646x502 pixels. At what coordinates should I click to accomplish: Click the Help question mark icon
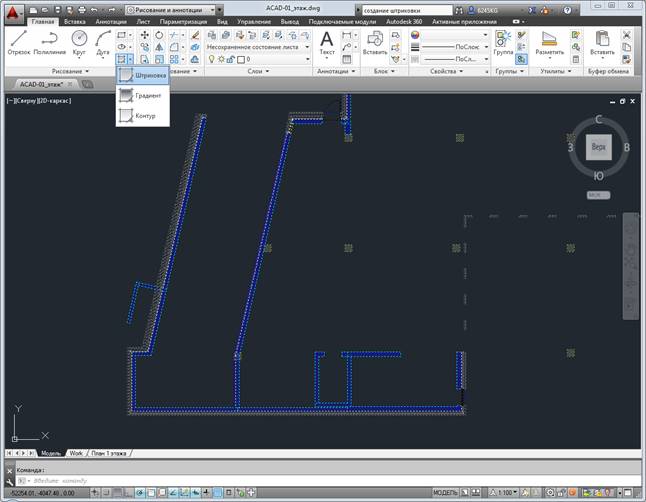[567, 10]
